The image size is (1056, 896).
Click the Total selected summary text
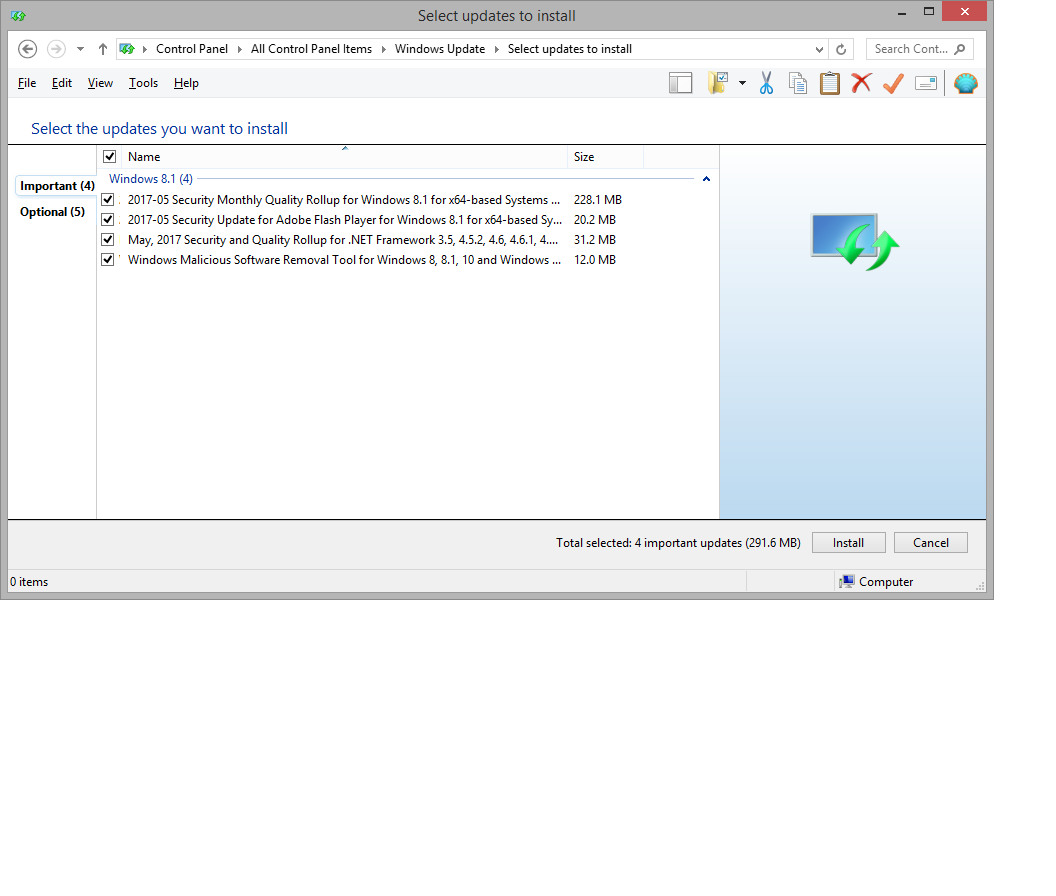[678, 543]
